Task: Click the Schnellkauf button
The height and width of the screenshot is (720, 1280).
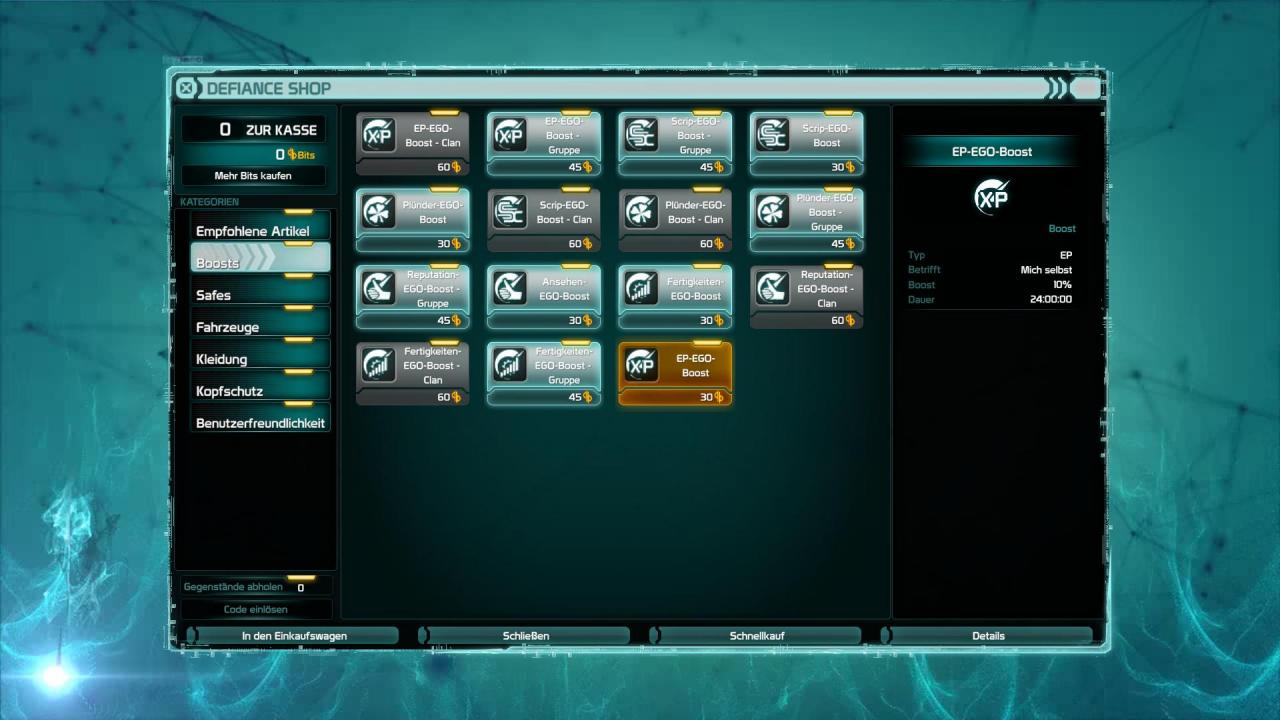Action: (x=757, y=635)
